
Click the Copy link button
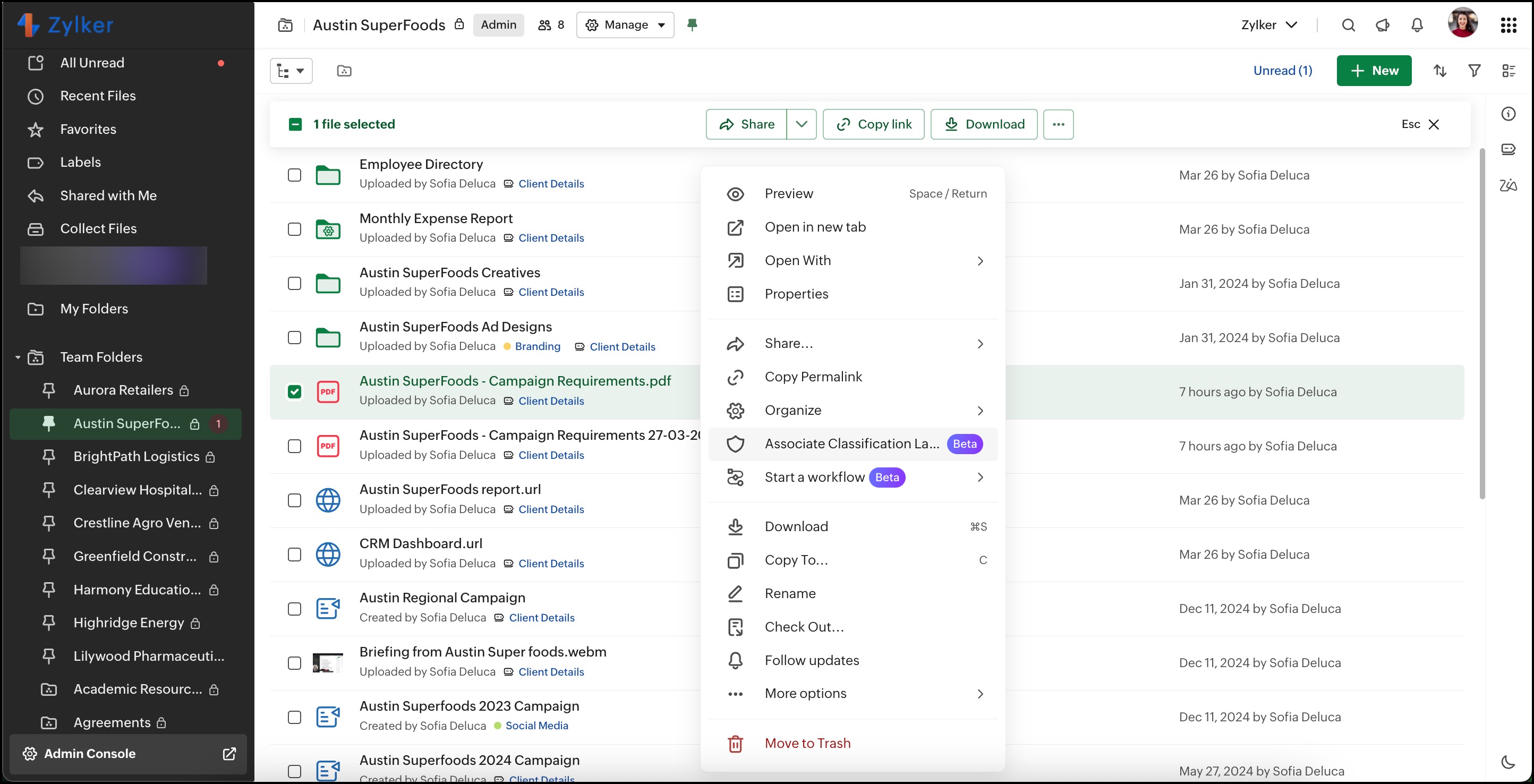coord(874,124)
